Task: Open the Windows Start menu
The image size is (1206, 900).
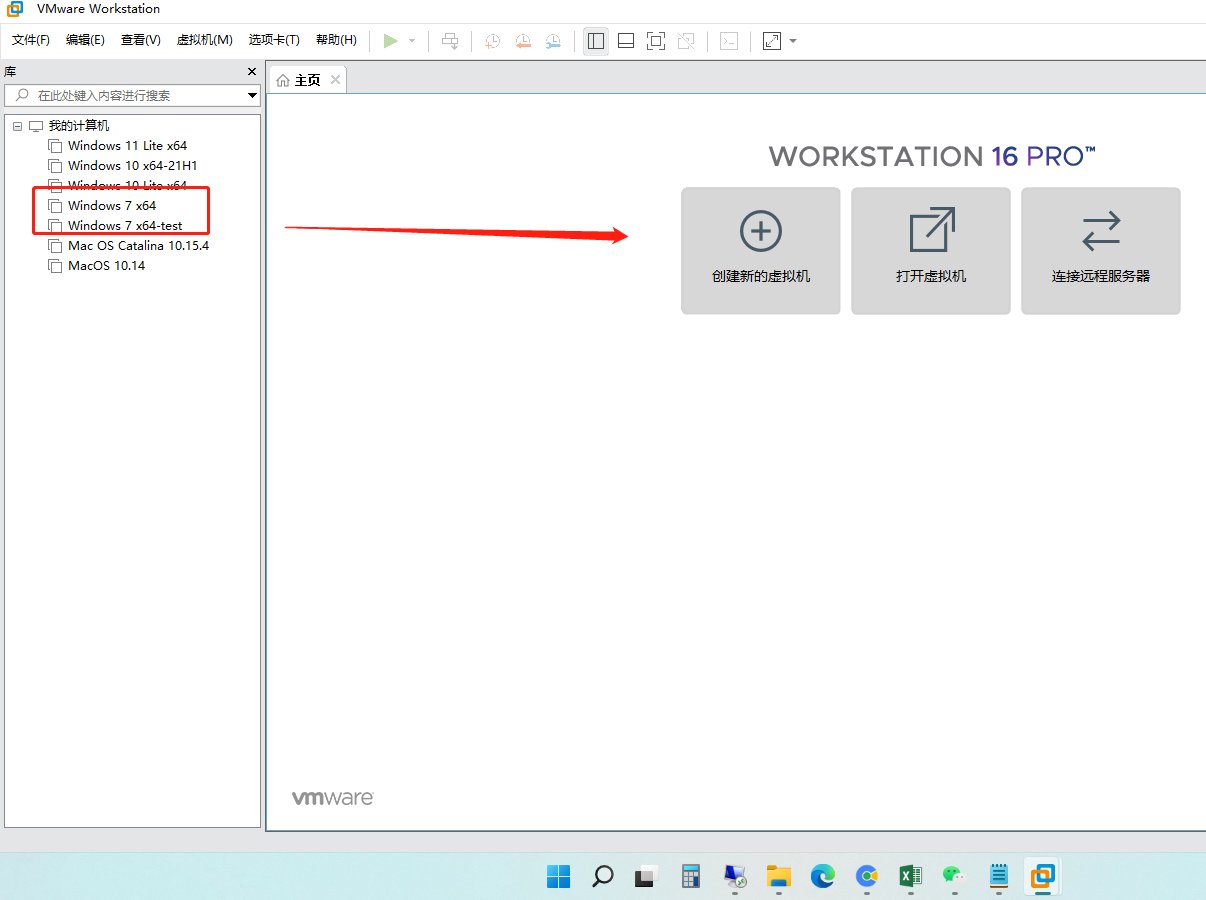Action: click(558, 876)
